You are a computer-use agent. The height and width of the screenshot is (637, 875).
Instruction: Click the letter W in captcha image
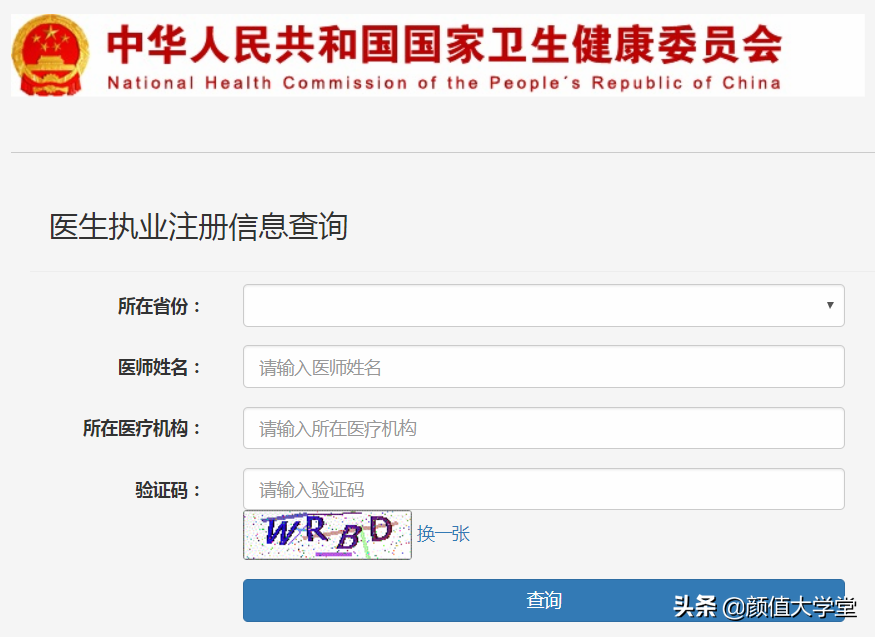tap(283, 530)
